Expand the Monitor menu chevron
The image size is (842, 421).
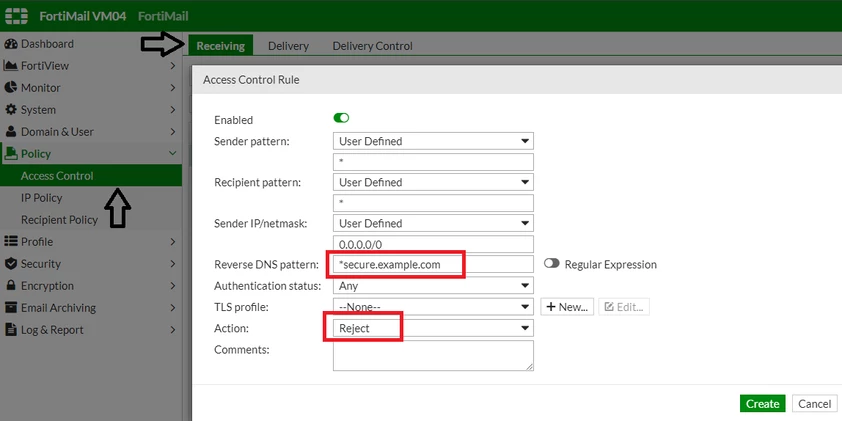(172, 88)
